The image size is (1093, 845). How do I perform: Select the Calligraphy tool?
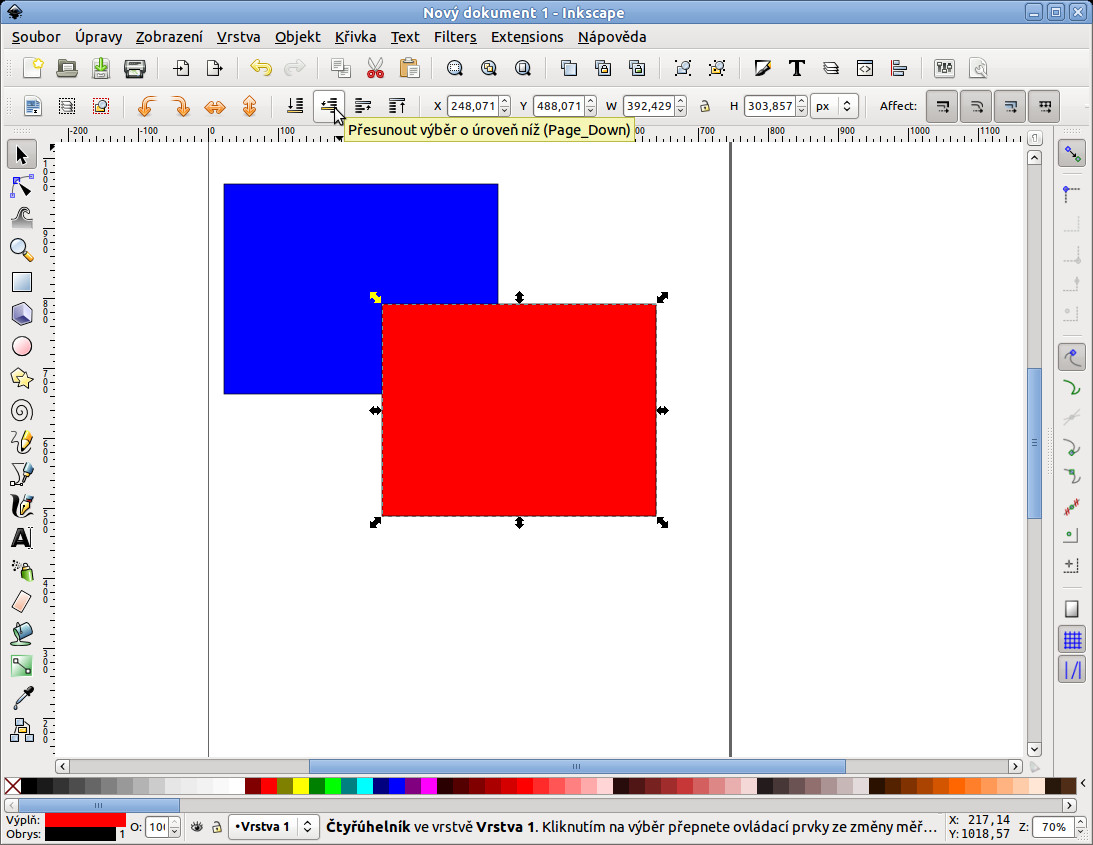22,506
